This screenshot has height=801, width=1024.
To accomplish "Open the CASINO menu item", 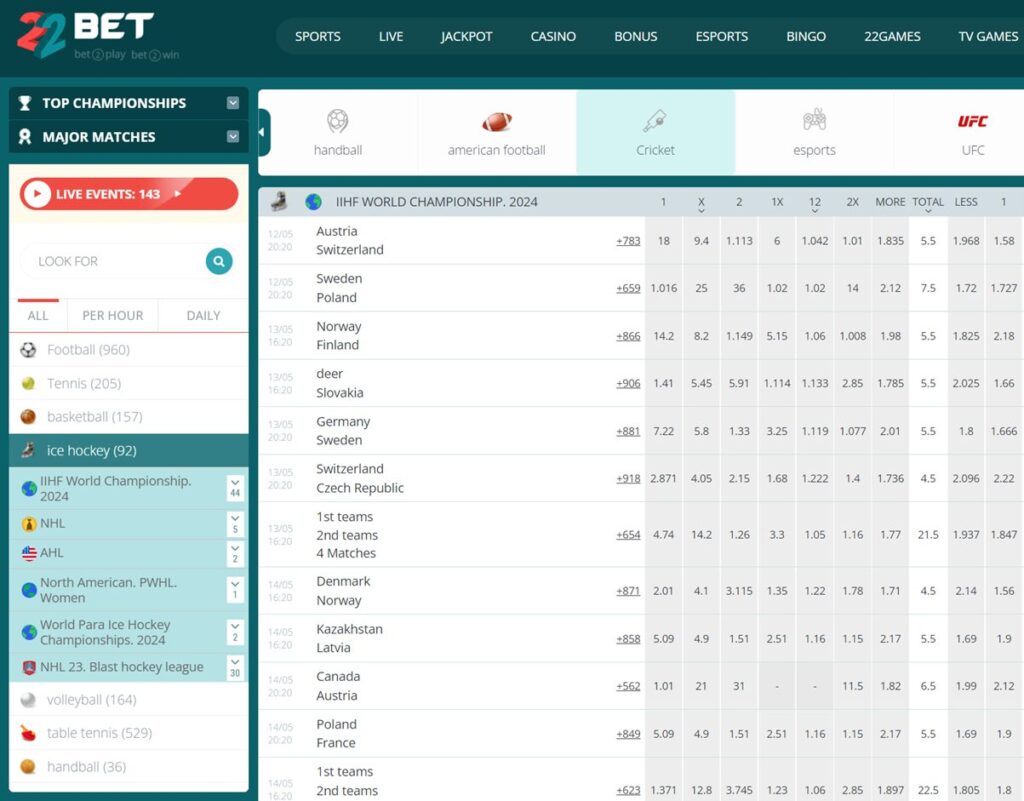I will coord(553,37).
